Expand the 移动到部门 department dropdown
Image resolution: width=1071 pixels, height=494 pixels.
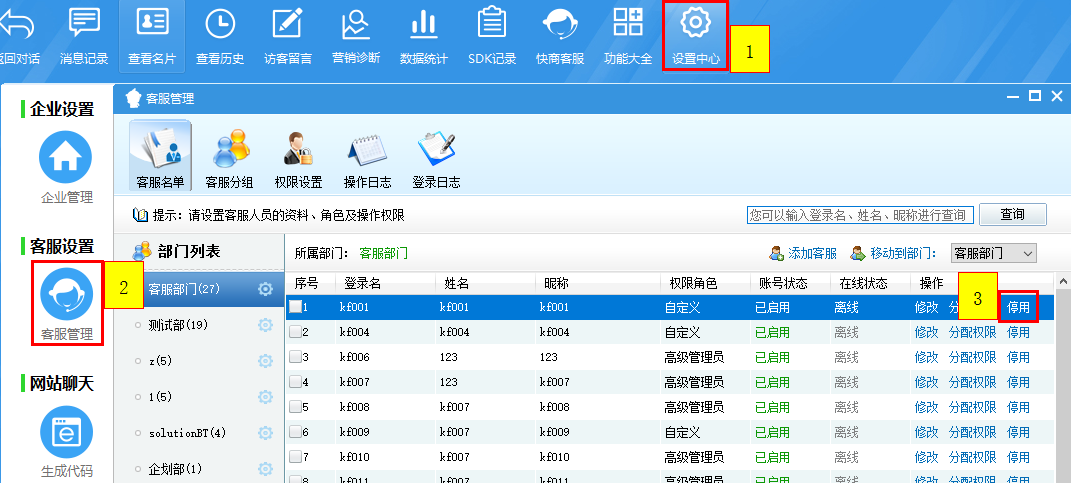(992, 253)
